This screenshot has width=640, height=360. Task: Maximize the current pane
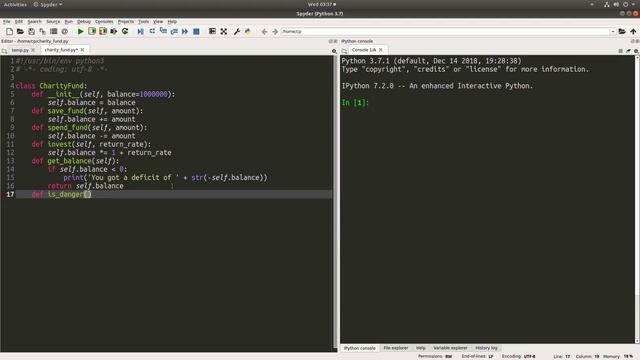tap(212, 31)
